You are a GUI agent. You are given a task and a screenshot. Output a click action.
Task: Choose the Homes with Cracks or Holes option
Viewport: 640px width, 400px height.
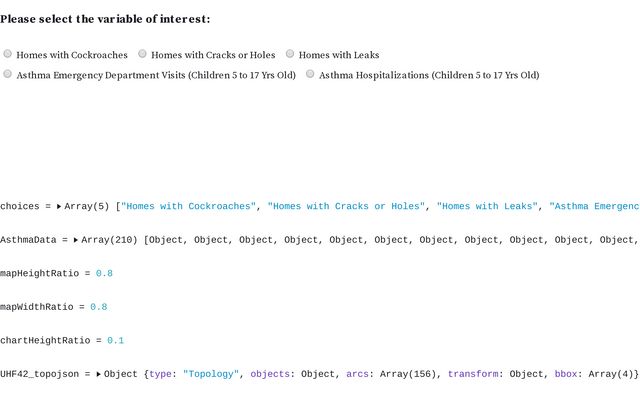(143, 54)
